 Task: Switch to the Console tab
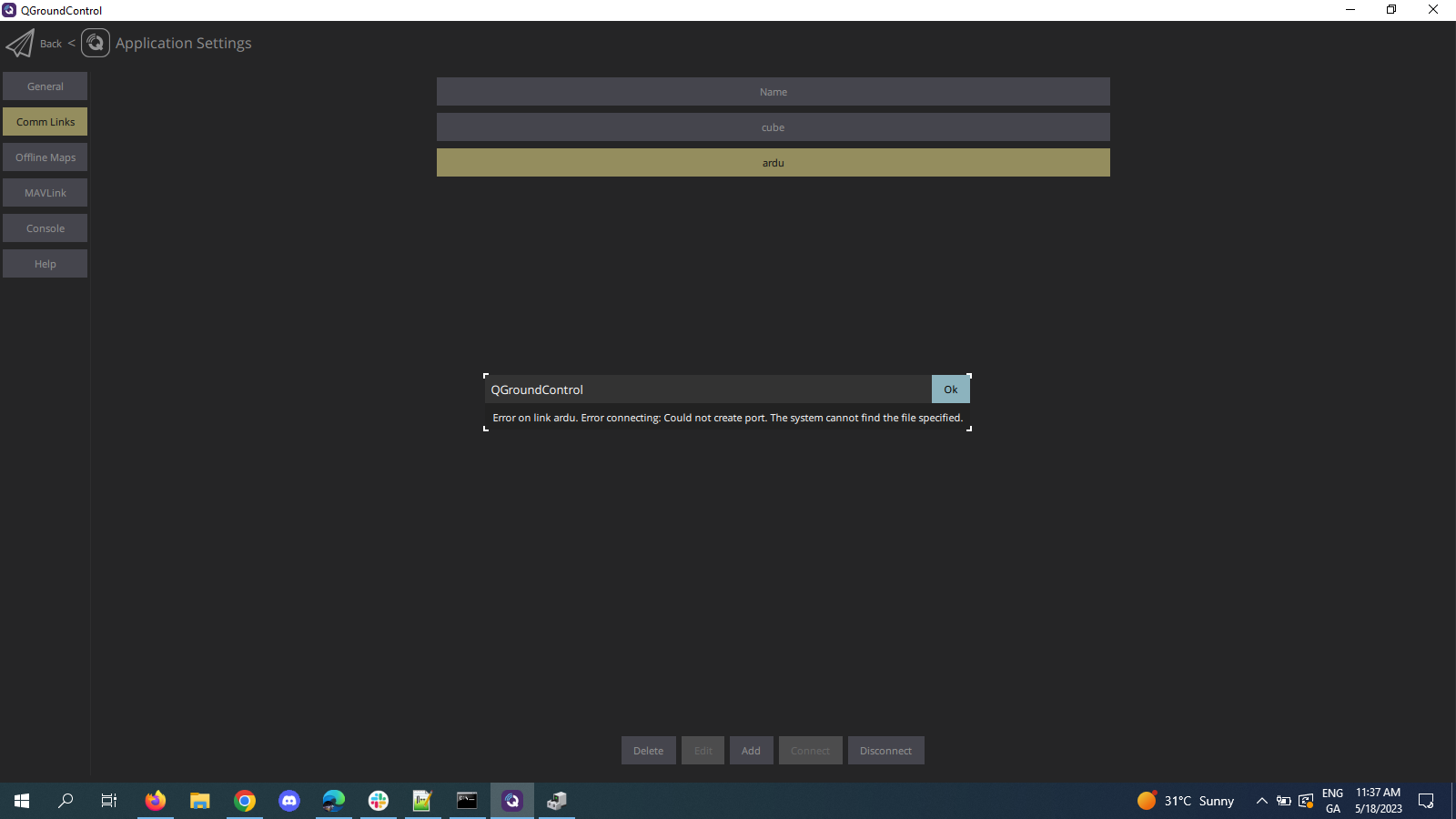click(45, 227)
